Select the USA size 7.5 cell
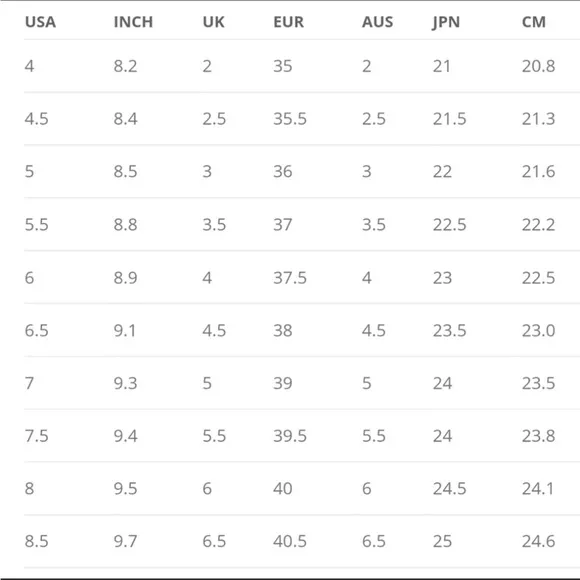The height and width of the screenshot is (580, 580). click(37, 436)
